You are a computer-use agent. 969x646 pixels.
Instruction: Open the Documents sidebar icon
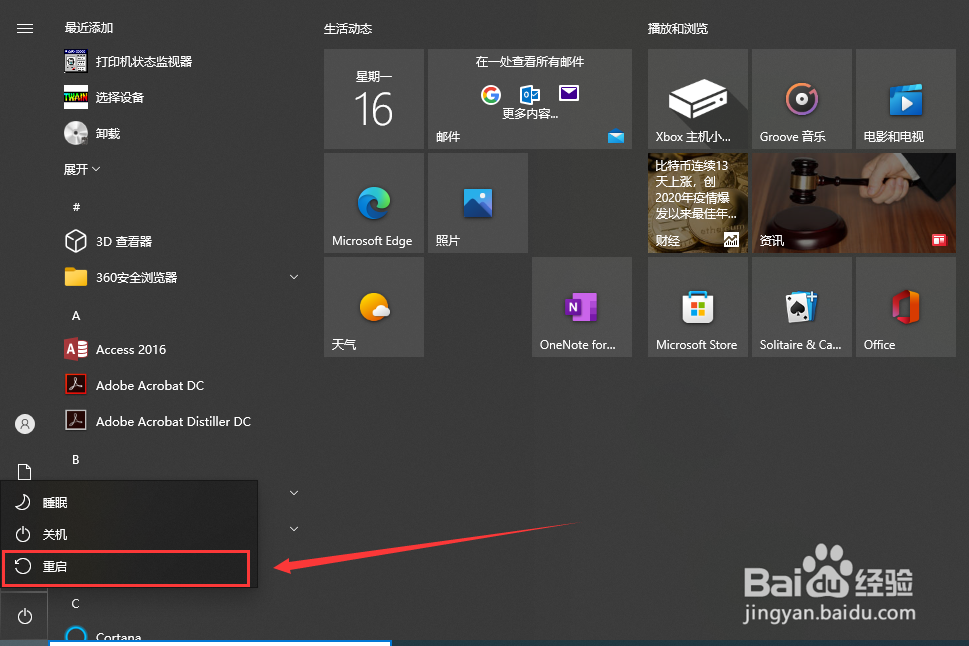[x=24, y=472]
